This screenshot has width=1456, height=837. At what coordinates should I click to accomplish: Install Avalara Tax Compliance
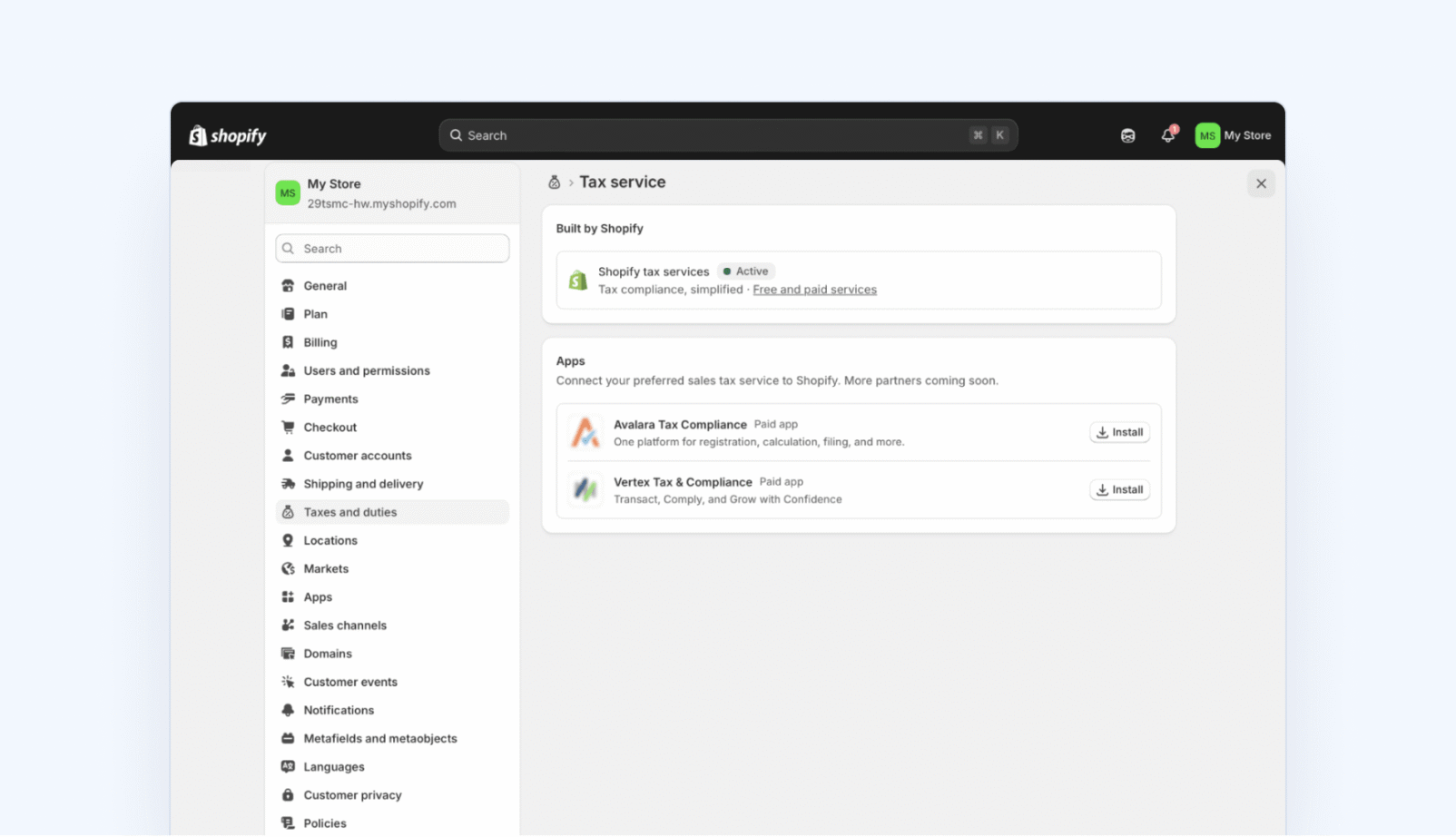(x=1119, y=432)
